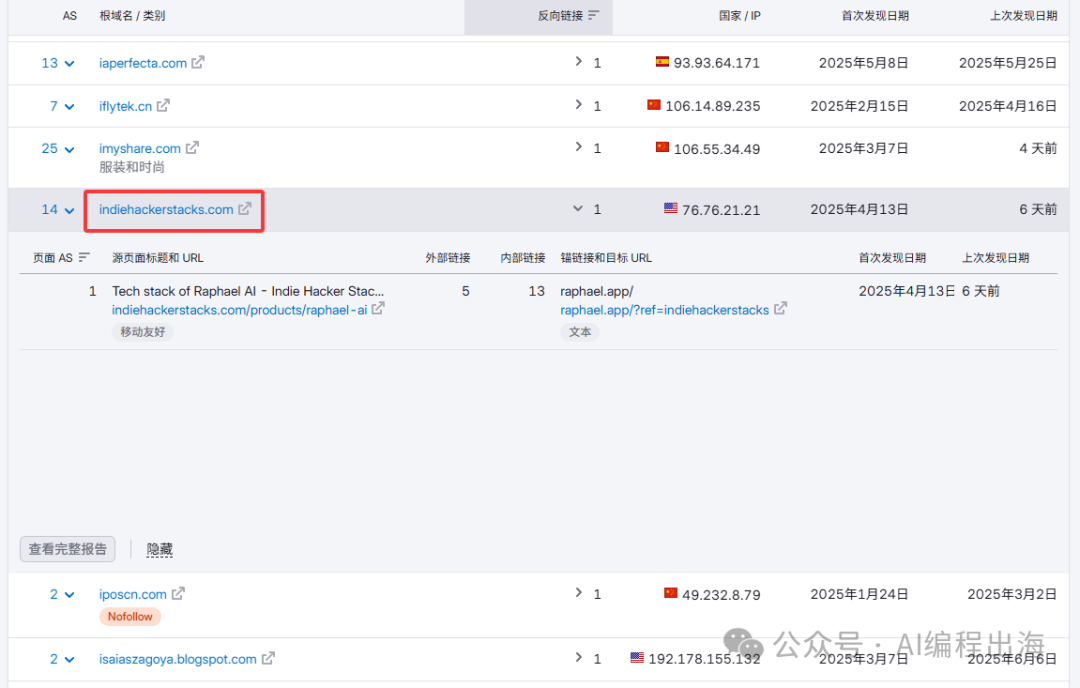1080x688 pixels.
Task: Open external link icon beside iflytek.cn
Action: pos(163,105)
